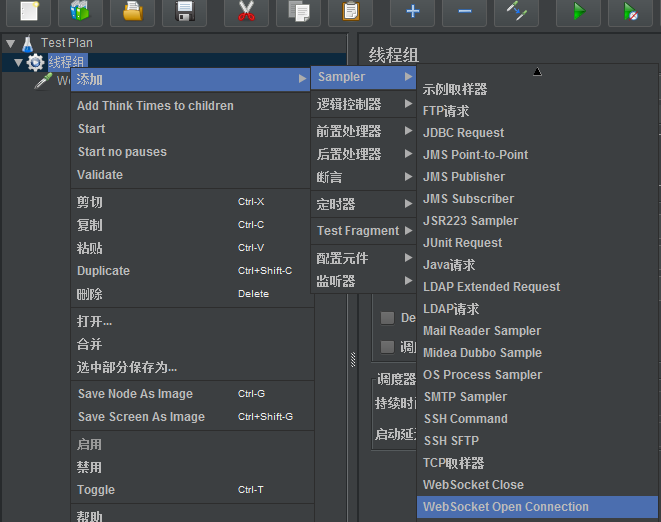Click the Cut scissors icon

click(x=246, y=11)
